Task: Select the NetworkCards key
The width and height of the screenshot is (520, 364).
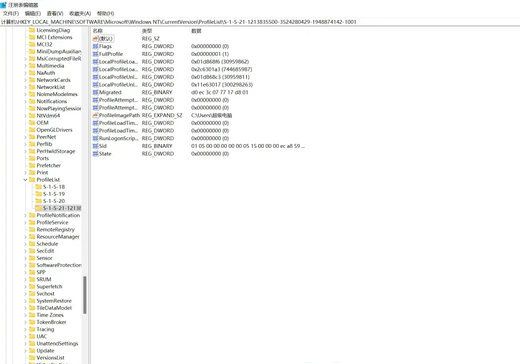Action: coord(53,80)
